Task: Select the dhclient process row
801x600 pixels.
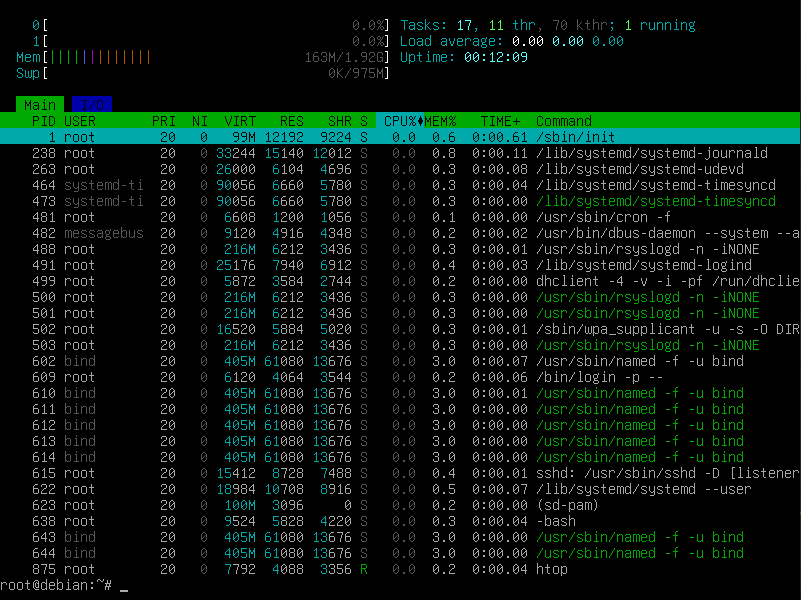Action: tap(400, 281)
